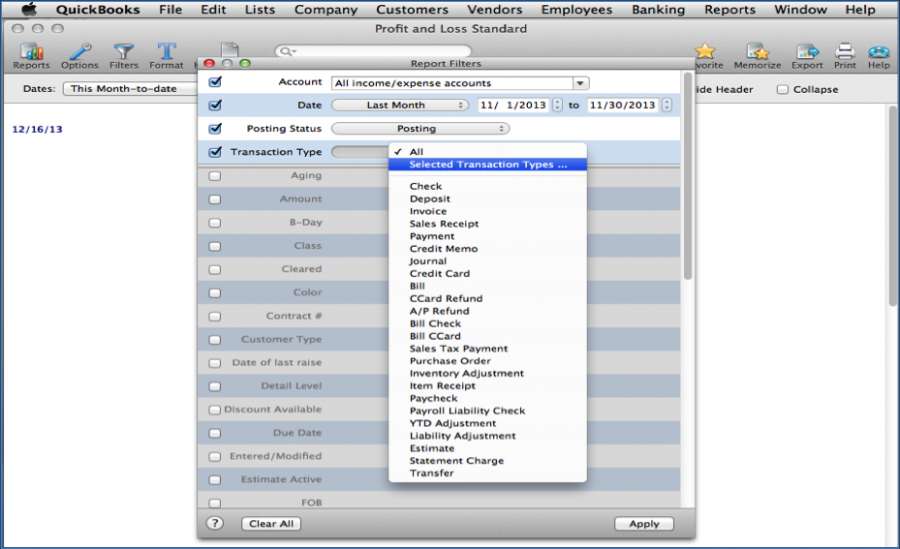900x549 pixels.
Task: Enable the Customer Type filter checkbox
Action: pyautogui.click(x=215, y=340)
